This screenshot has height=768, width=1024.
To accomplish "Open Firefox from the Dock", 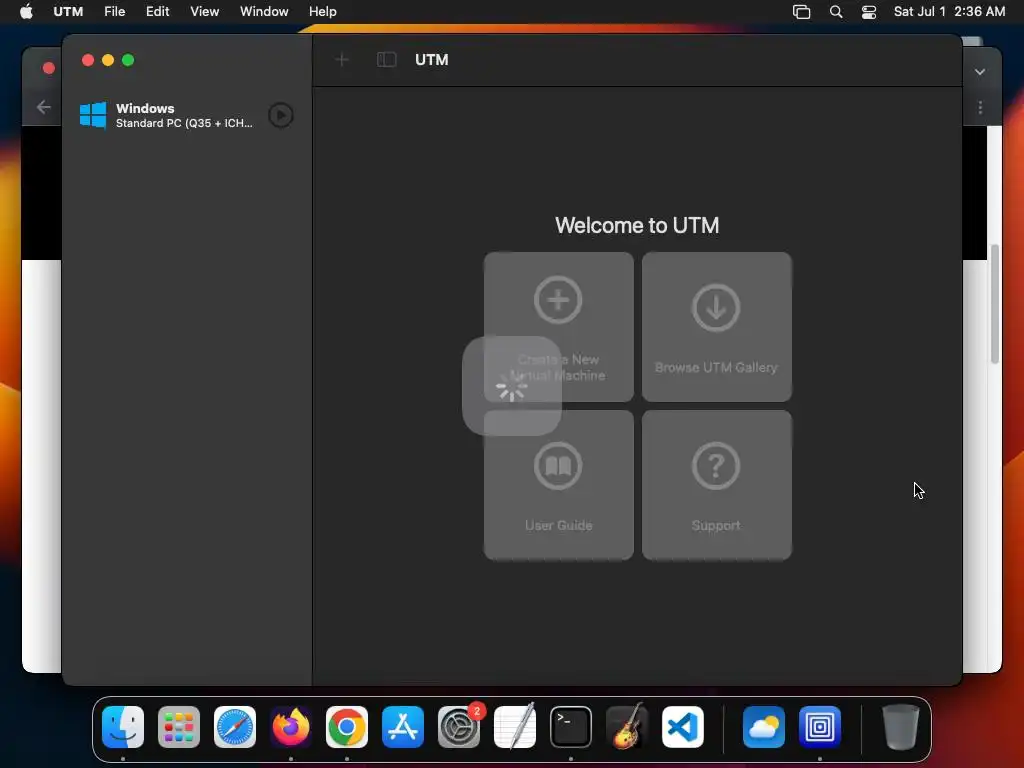I will pos(291,727).
